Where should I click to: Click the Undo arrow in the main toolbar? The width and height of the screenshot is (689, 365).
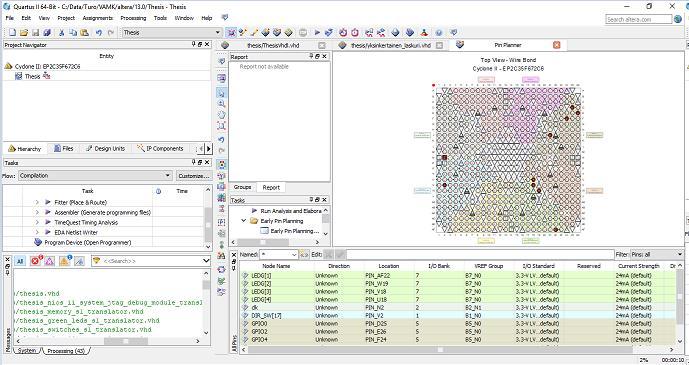99,33
